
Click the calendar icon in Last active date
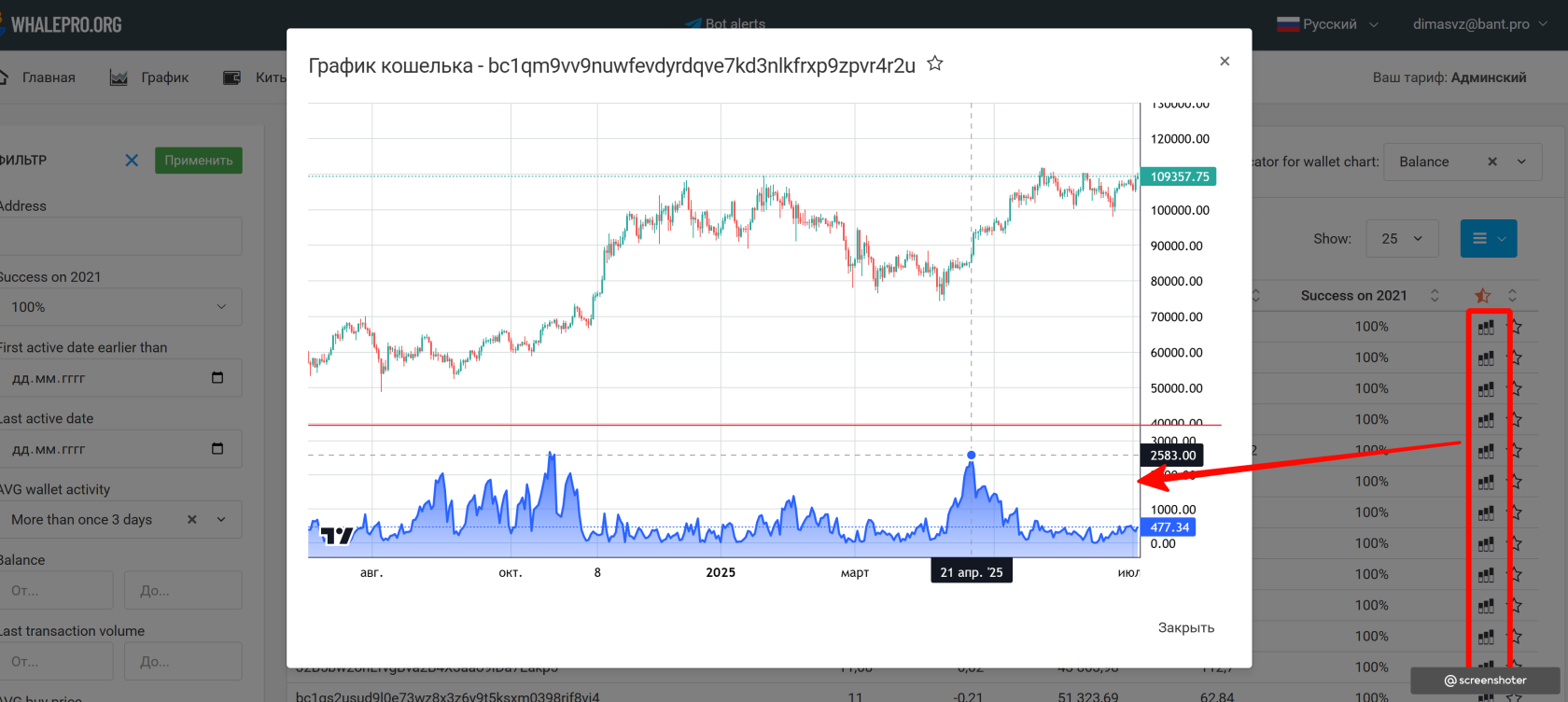[x=217, y=449]
